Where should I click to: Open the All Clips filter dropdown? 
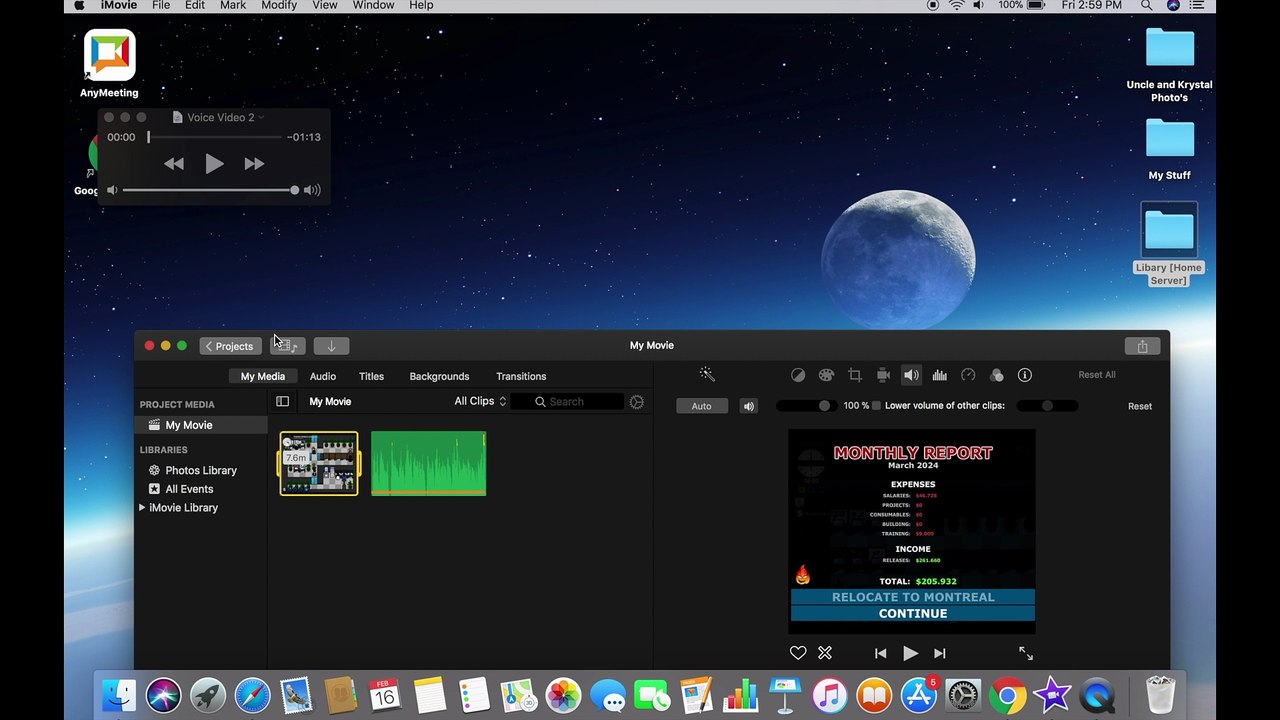point(480,401)
